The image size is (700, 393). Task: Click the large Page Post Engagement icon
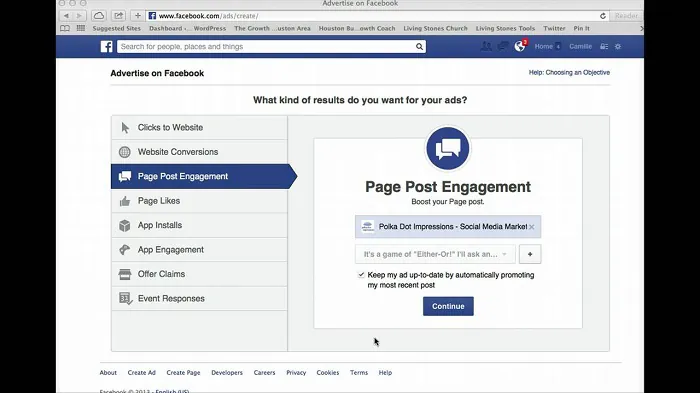448,149
